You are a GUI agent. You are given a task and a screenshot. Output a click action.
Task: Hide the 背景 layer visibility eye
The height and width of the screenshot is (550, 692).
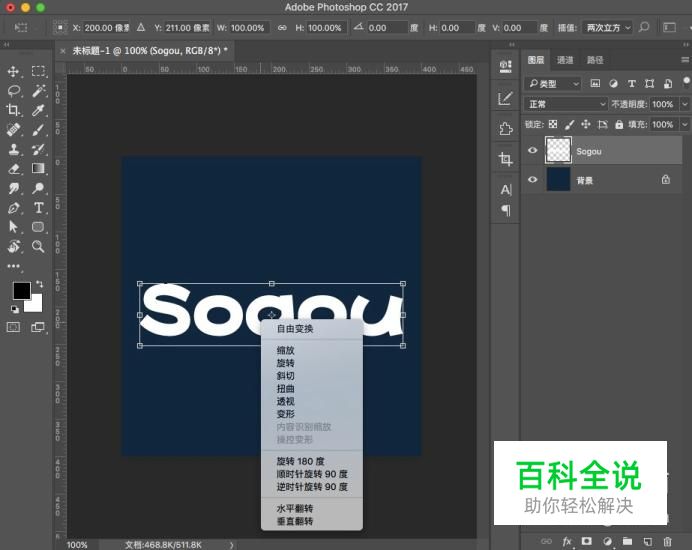[x=533, y=180]
